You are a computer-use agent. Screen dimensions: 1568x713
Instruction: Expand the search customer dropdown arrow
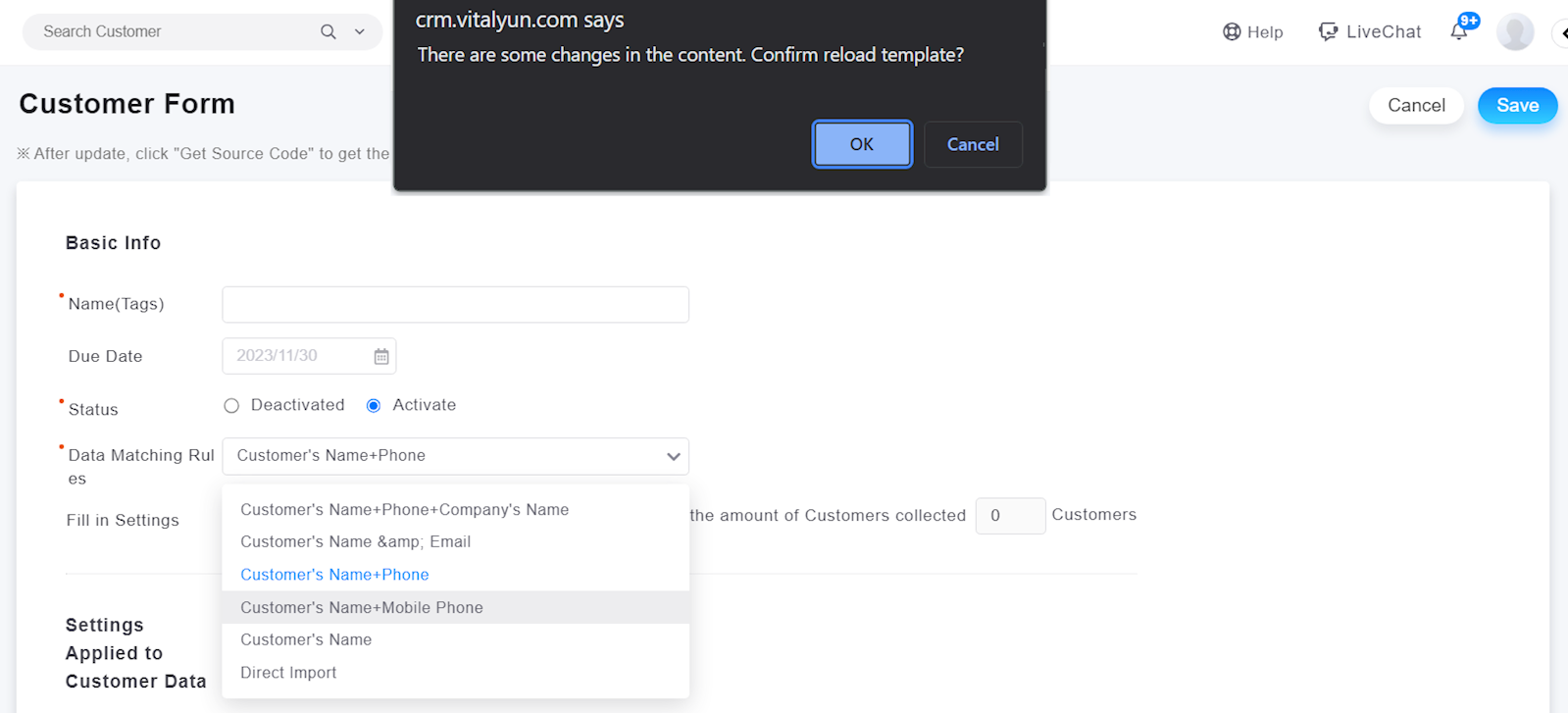[360, 32]
